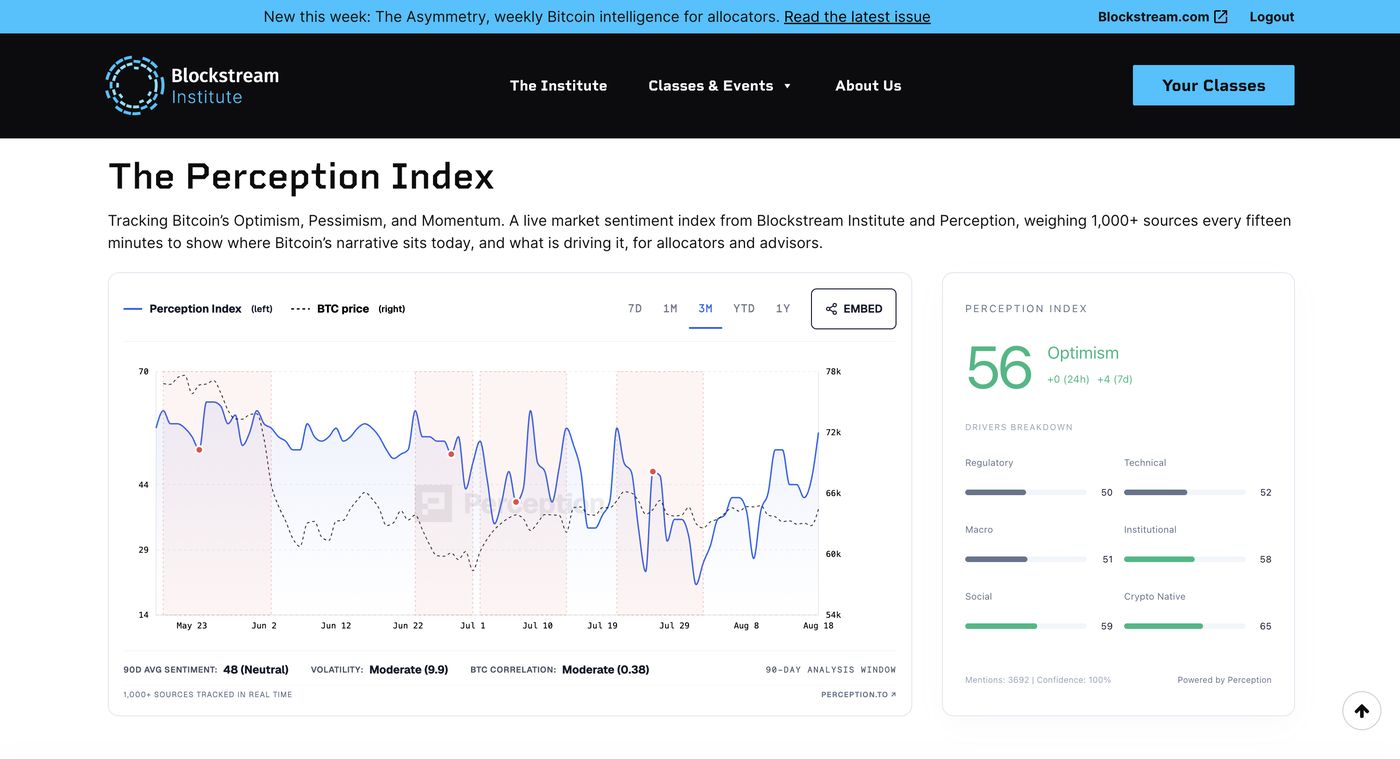Click the 90-DAY ANALYSIS WINDOW label
The image size is (1400, 759).
click(x=831, y=670)
